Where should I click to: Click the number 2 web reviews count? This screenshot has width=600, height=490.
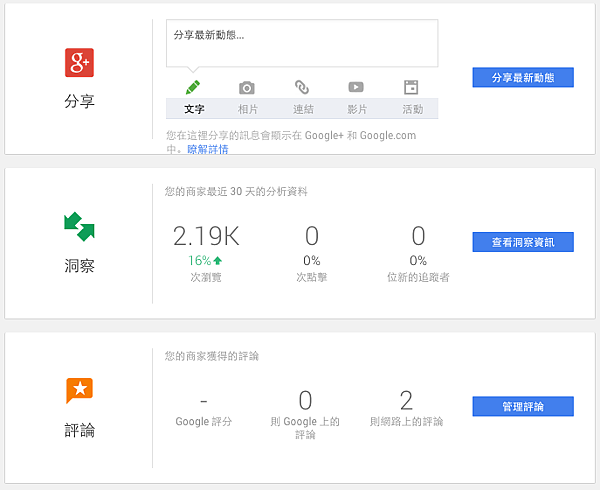pyautogui.click(x=406, y=400)
